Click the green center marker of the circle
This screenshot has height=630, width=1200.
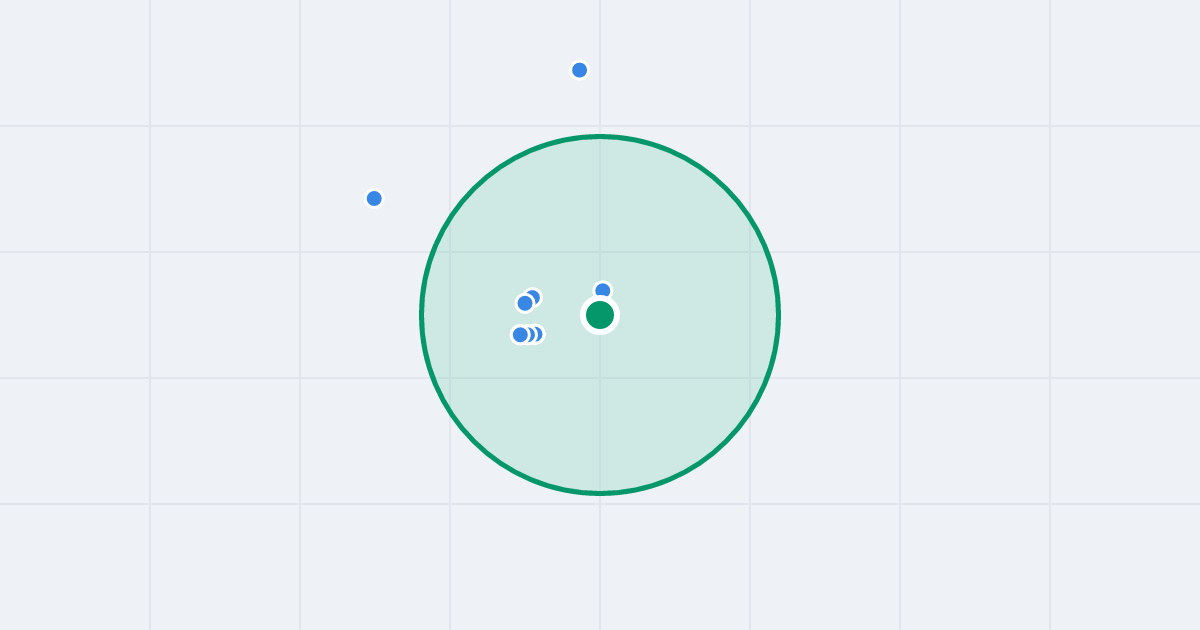[600, 315]
